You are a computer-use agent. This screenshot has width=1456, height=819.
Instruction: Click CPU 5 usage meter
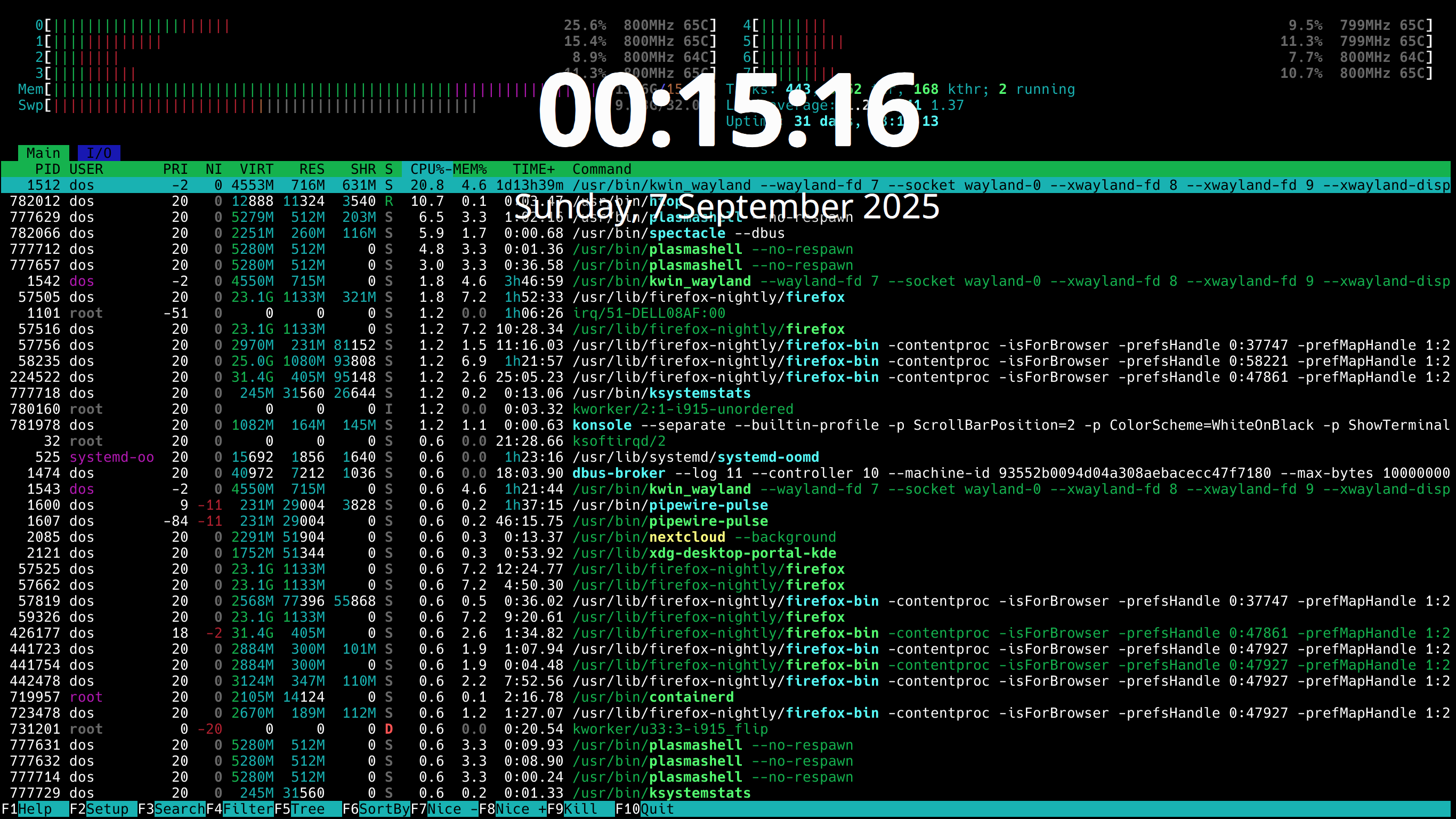tap(1088, 41)
